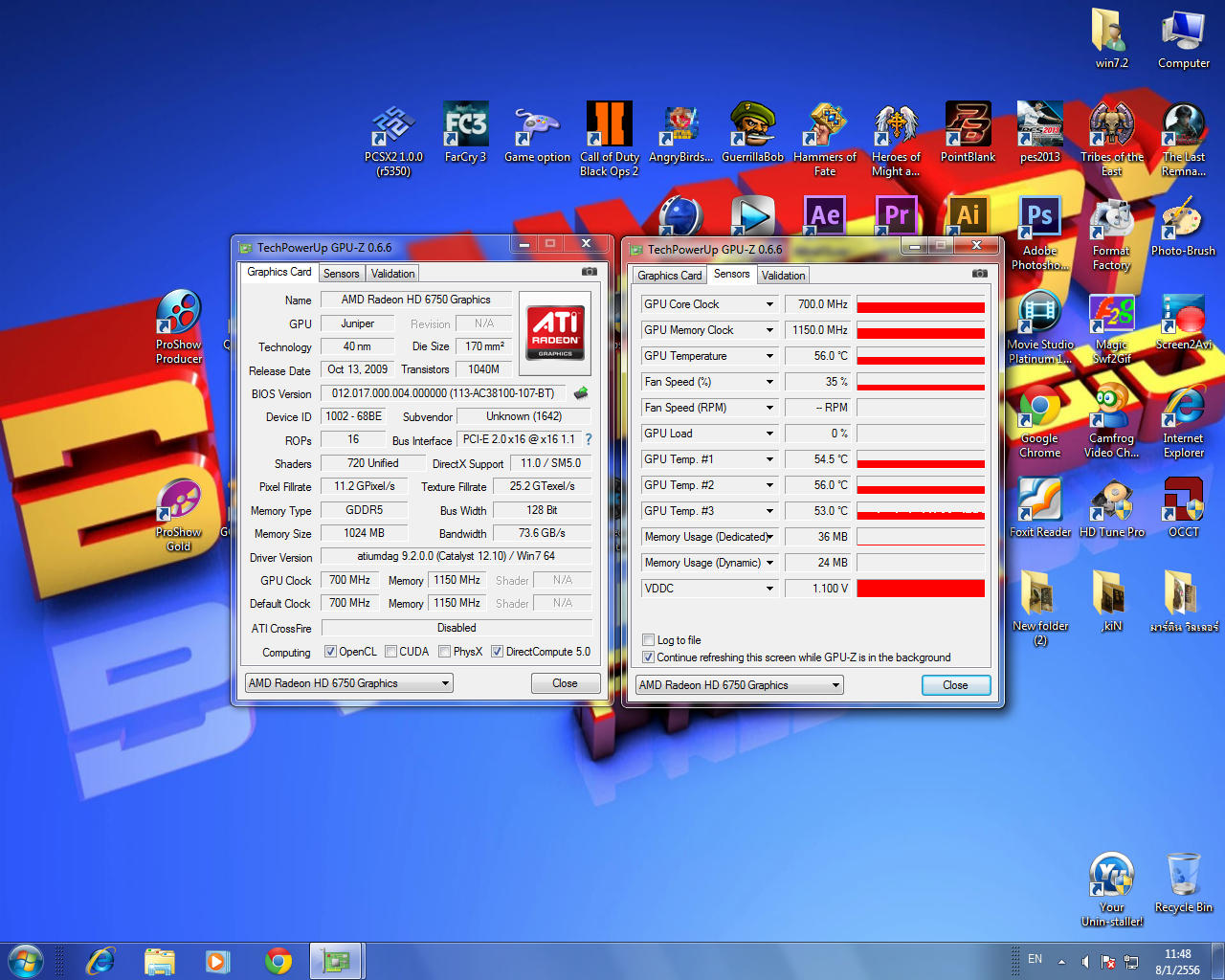Select the Google Chrome desktop shortcut
1225x980 pixels.
pyautogui.click(x=1039, y=421)
